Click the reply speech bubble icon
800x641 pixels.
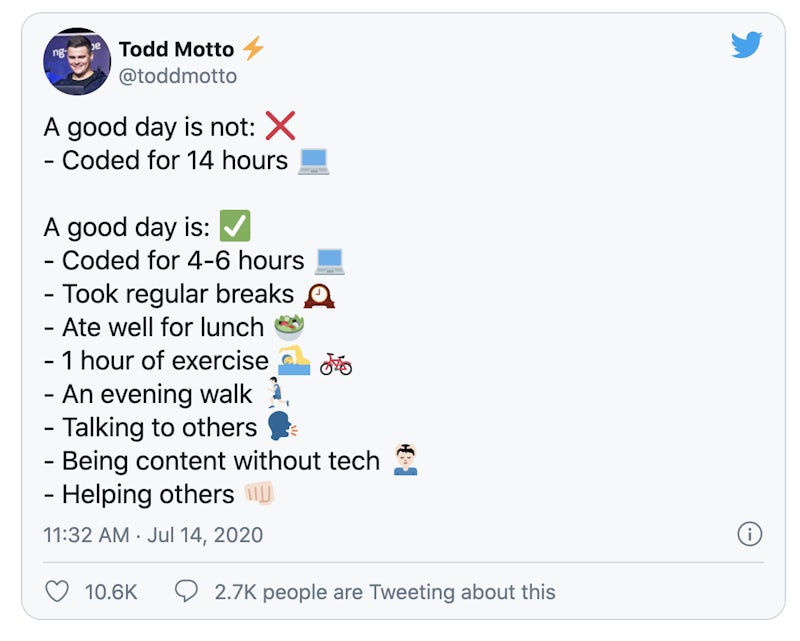point(186,591)
